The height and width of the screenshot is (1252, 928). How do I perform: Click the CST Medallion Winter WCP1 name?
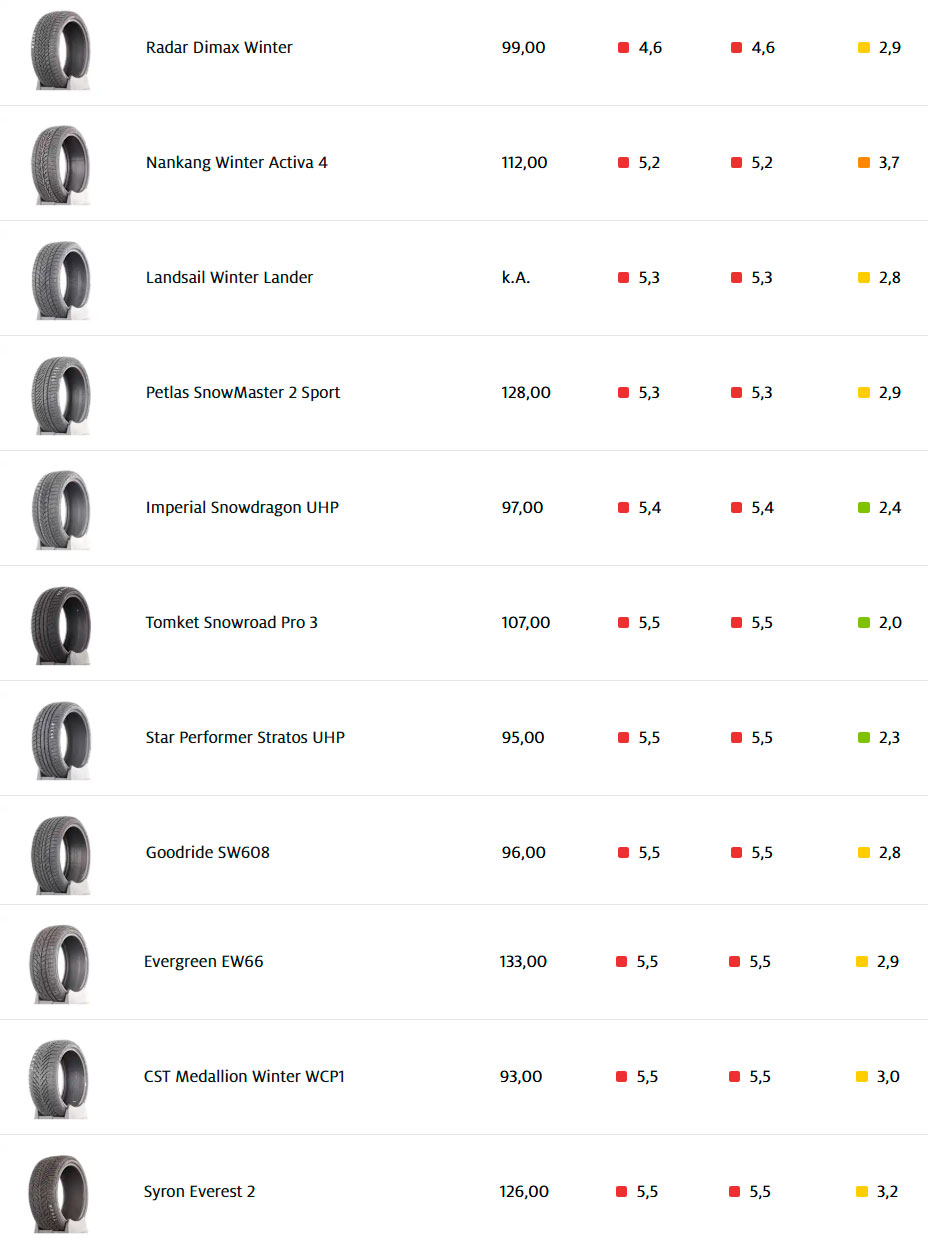pos(244,1077)
